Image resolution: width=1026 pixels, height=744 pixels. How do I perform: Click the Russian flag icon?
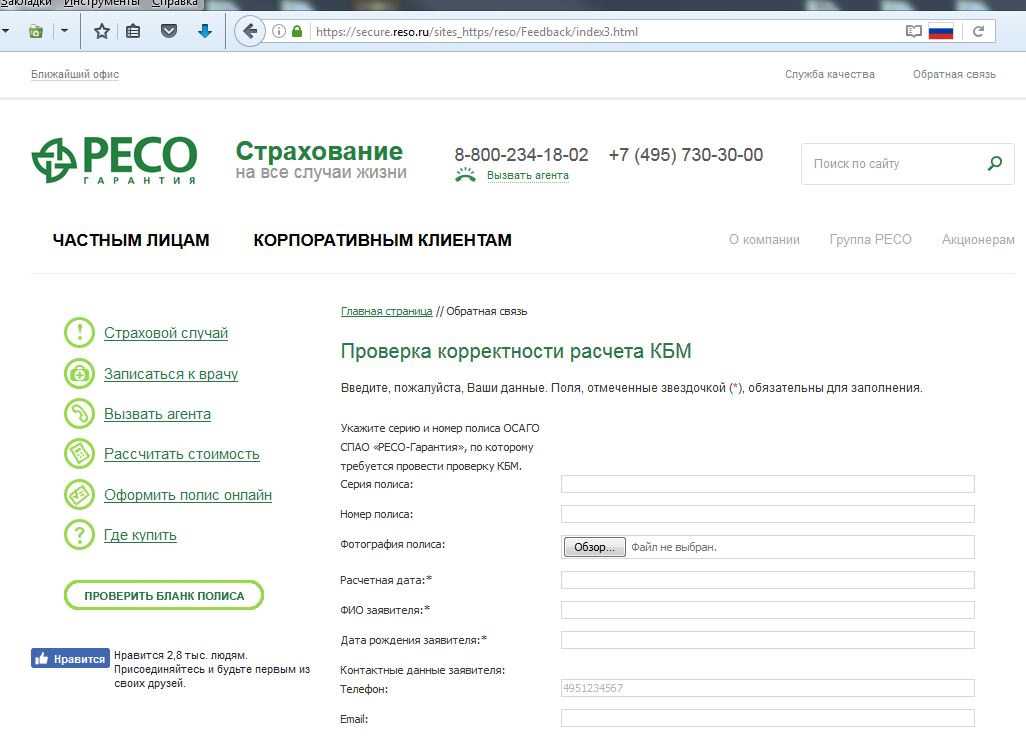(941, 31)
